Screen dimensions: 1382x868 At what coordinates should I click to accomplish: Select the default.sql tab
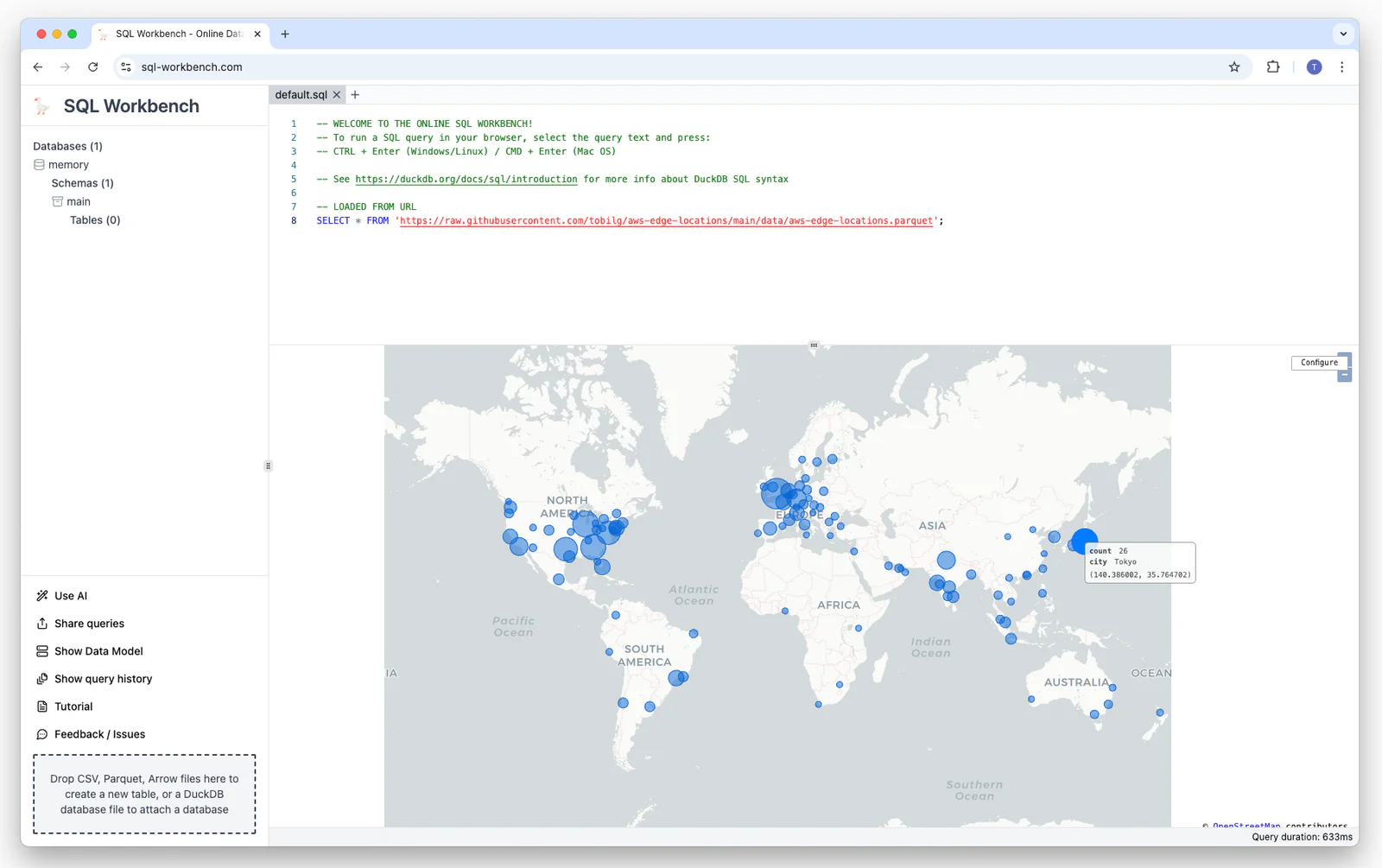(301, 95)
